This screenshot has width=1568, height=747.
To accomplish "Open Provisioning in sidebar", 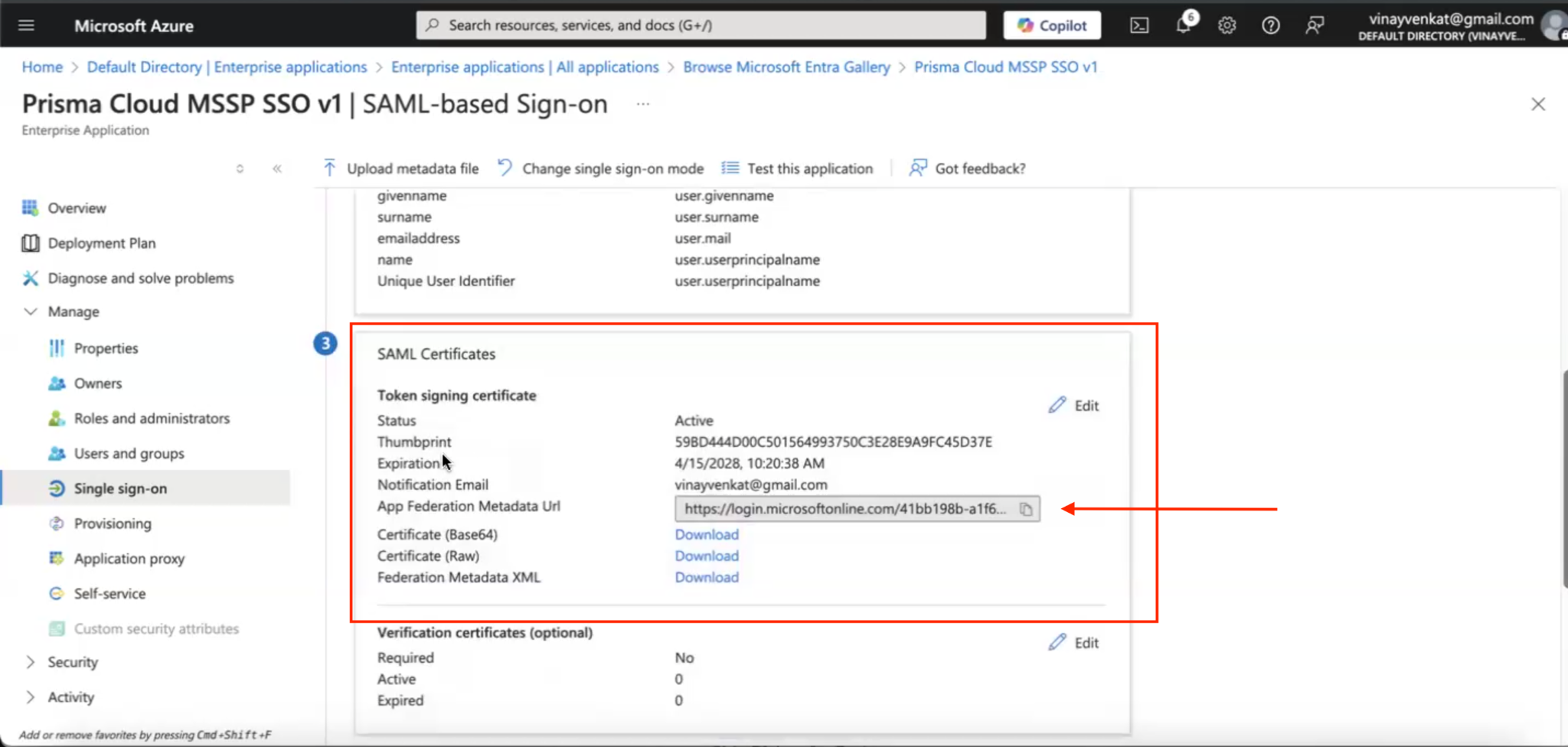I will coord(113,524).
